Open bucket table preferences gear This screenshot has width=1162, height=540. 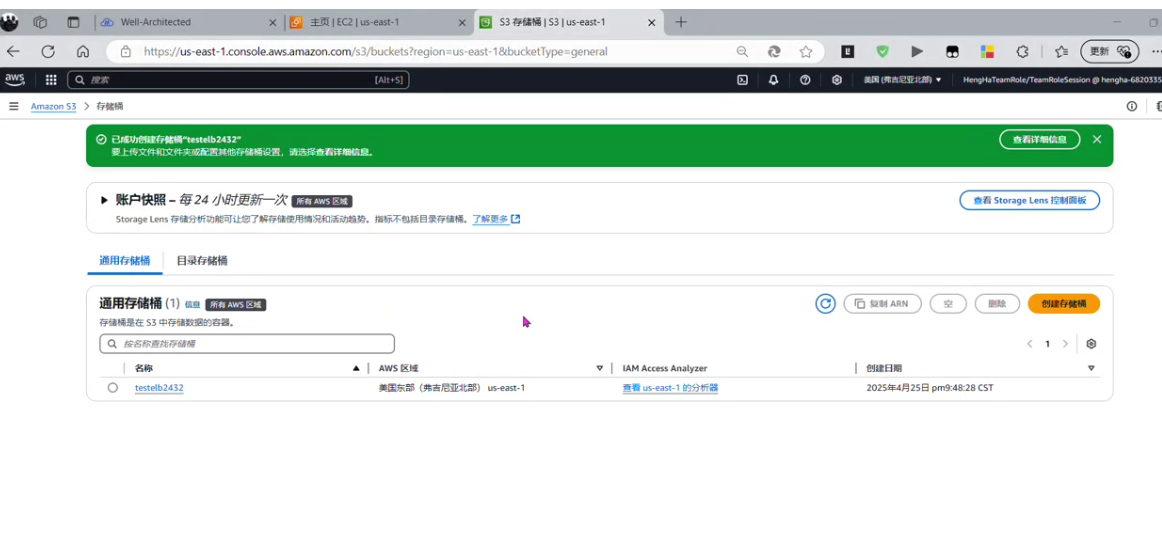(1091, 344)
